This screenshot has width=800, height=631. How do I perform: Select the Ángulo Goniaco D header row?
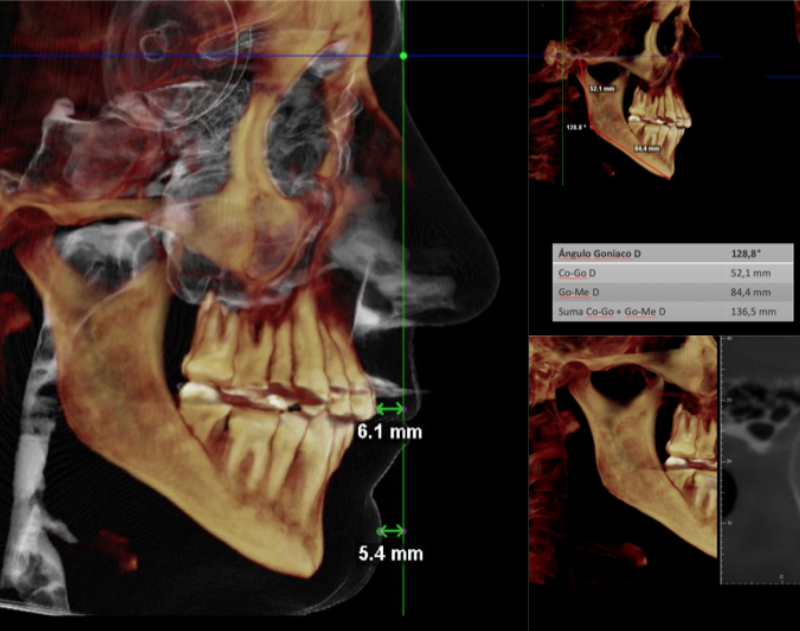pyautogui.click(x=672, y=254)
